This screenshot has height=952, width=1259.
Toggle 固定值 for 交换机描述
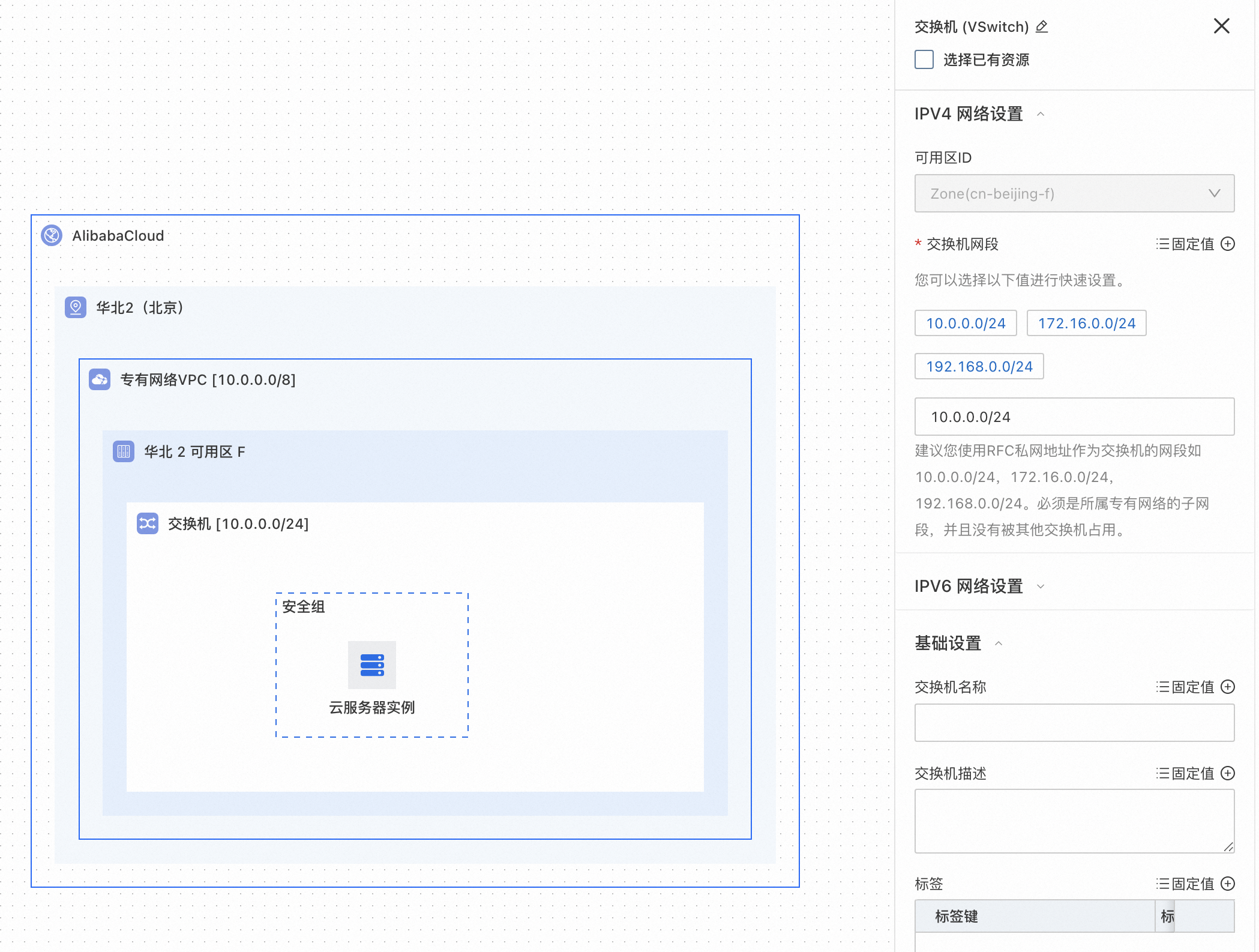coord(1192,773)
